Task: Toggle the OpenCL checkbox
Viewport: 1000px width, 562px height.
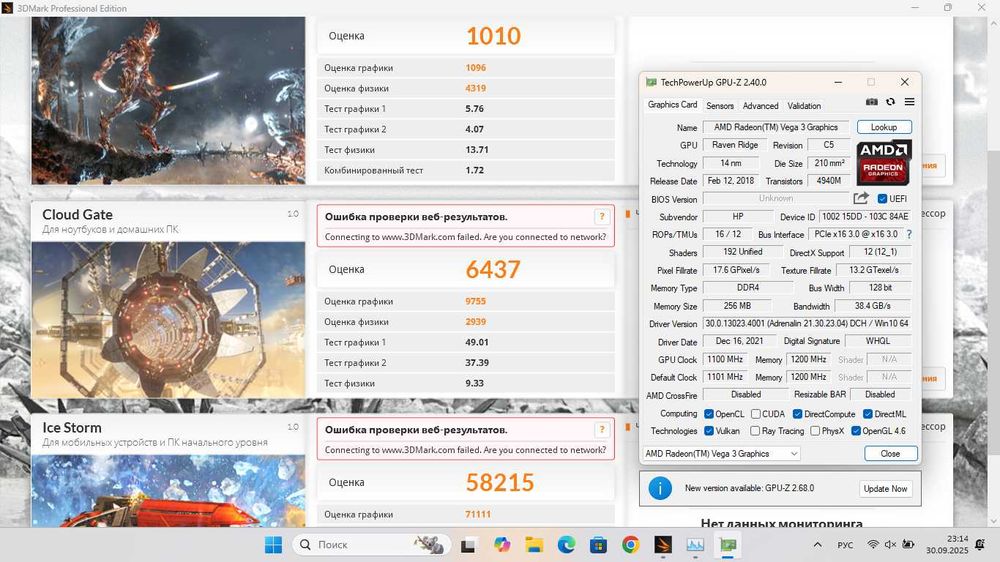Action: pyautogui.click(x=709, y=414)
